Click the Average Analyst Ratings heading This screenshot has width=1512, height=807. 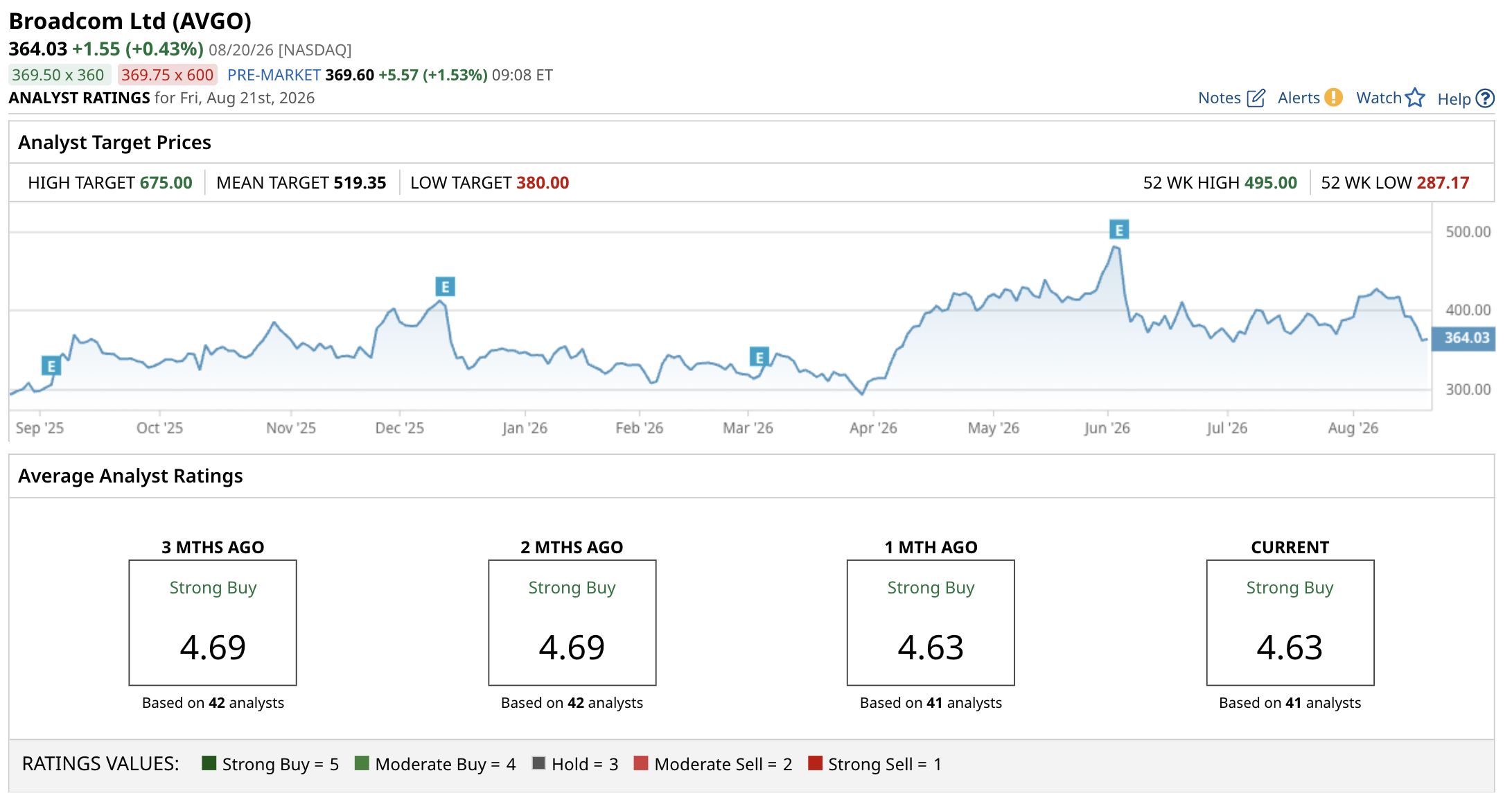tap(130, 476)
